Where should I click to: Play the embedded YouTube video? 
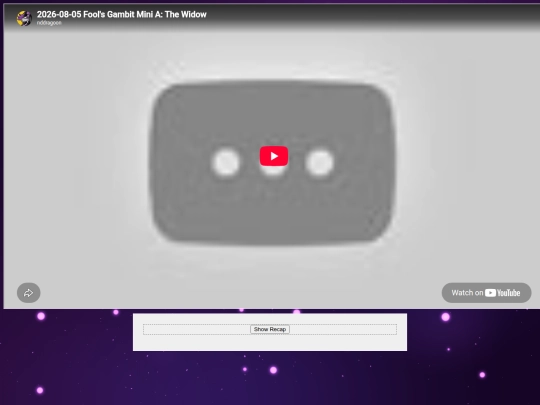274,156
